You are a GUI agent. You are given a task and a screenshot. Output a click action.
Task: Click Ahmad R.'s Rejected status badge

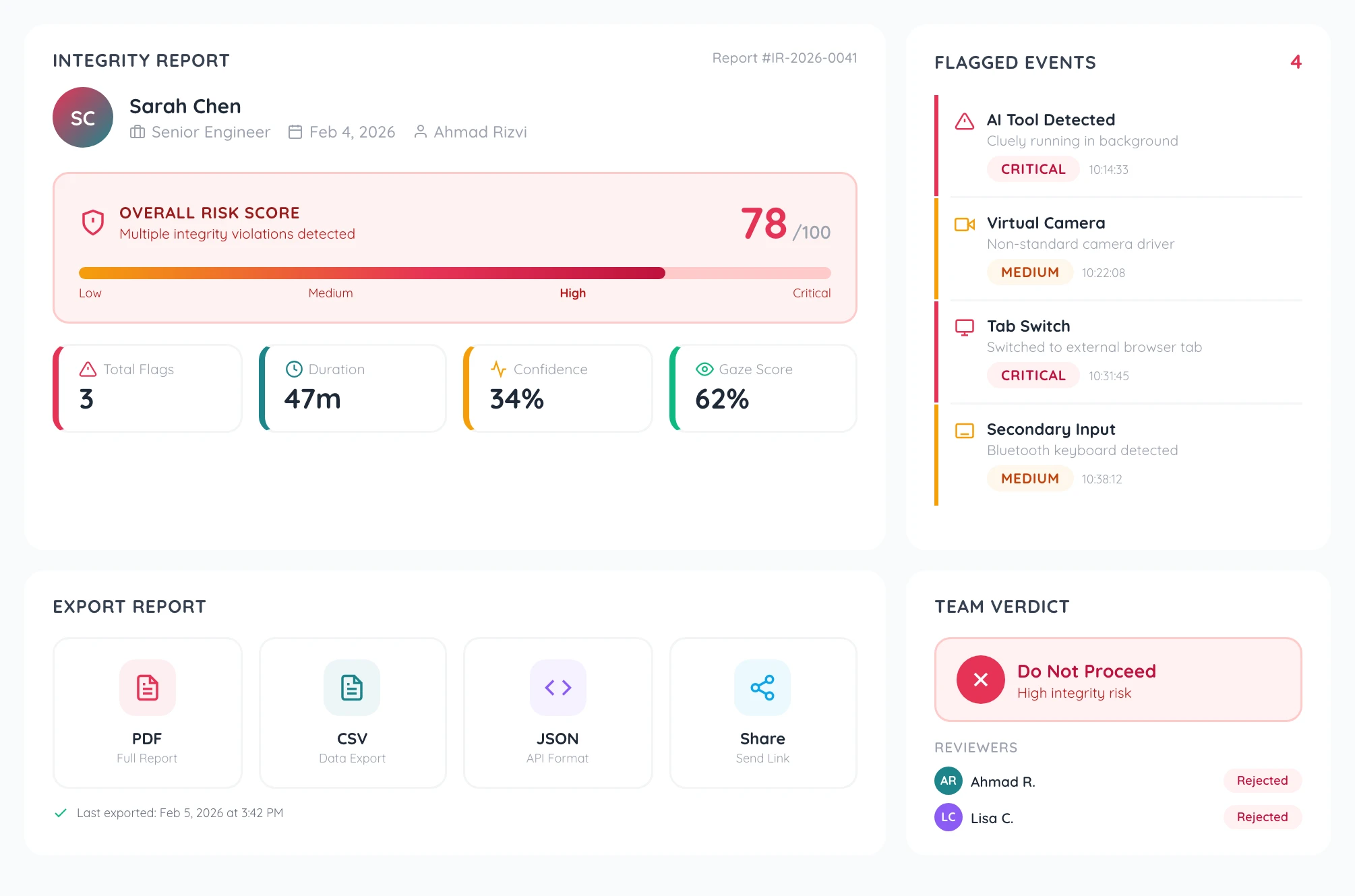1261,781
